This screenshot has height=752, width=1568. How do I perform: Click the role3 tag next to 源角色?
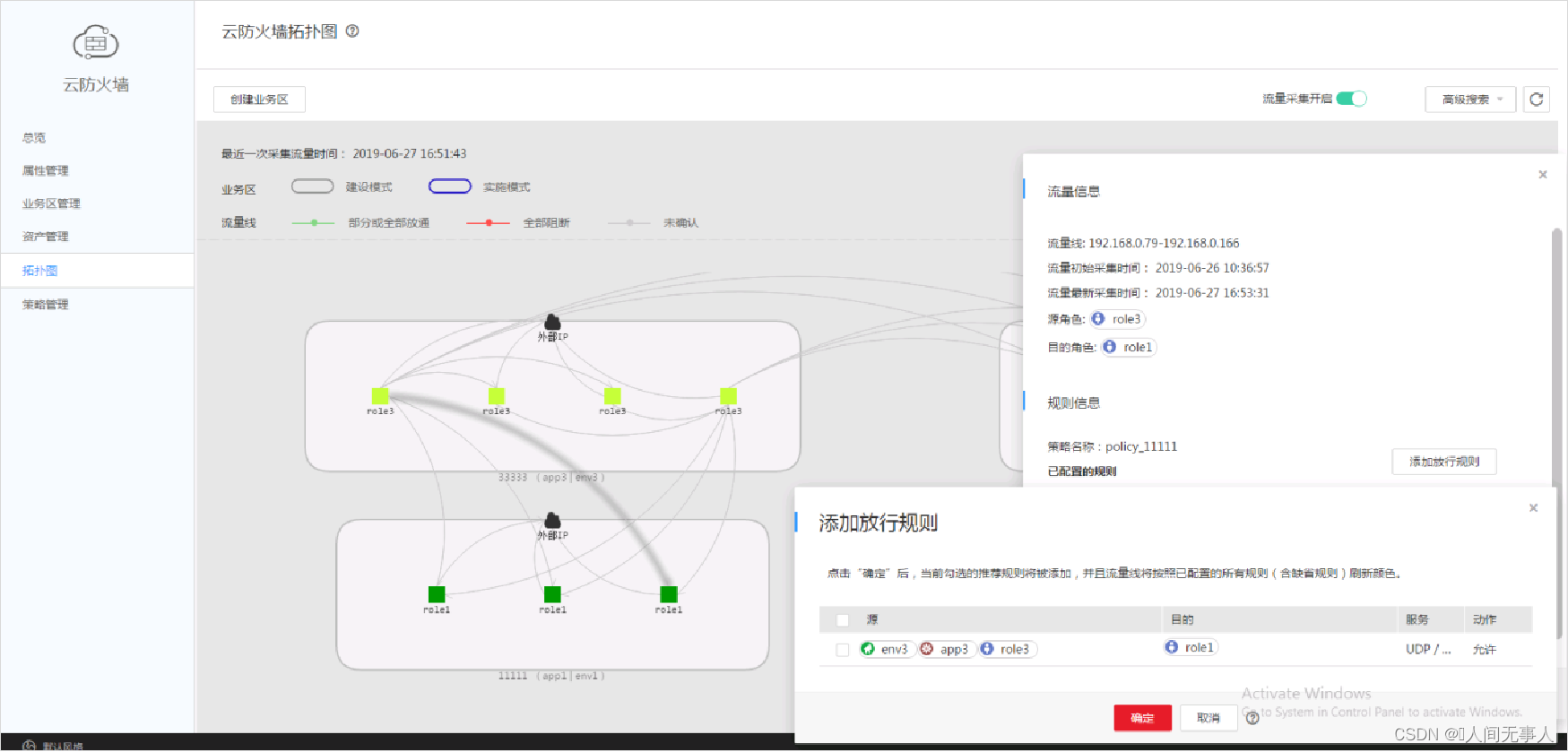[x=1118, y=319]
